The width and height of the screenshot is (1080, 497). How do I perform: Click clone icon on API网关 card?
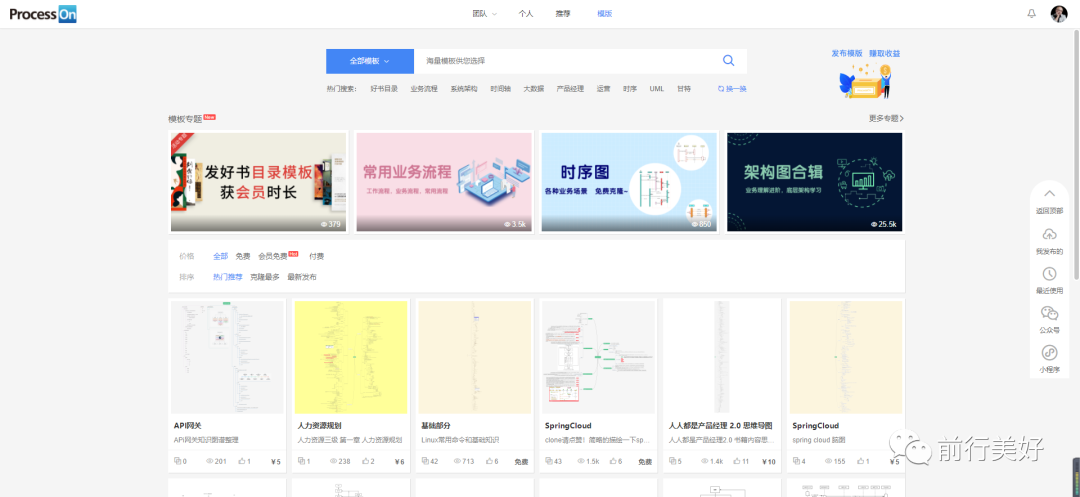tap(177, 461)
